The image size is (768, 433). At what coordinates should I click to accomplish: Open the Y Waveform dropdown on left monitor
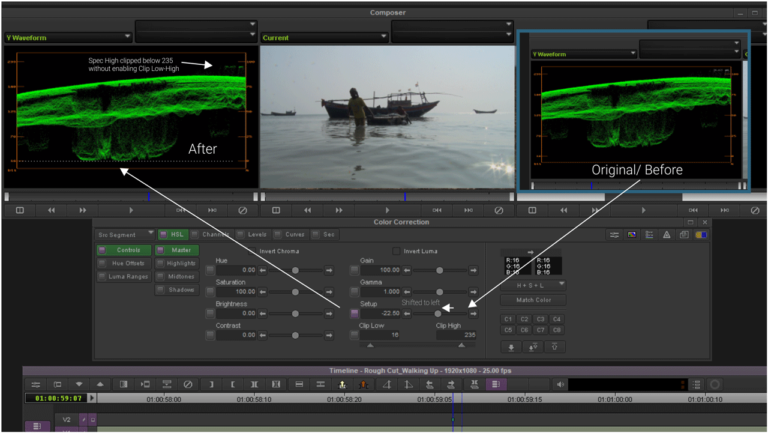point(68,37)
